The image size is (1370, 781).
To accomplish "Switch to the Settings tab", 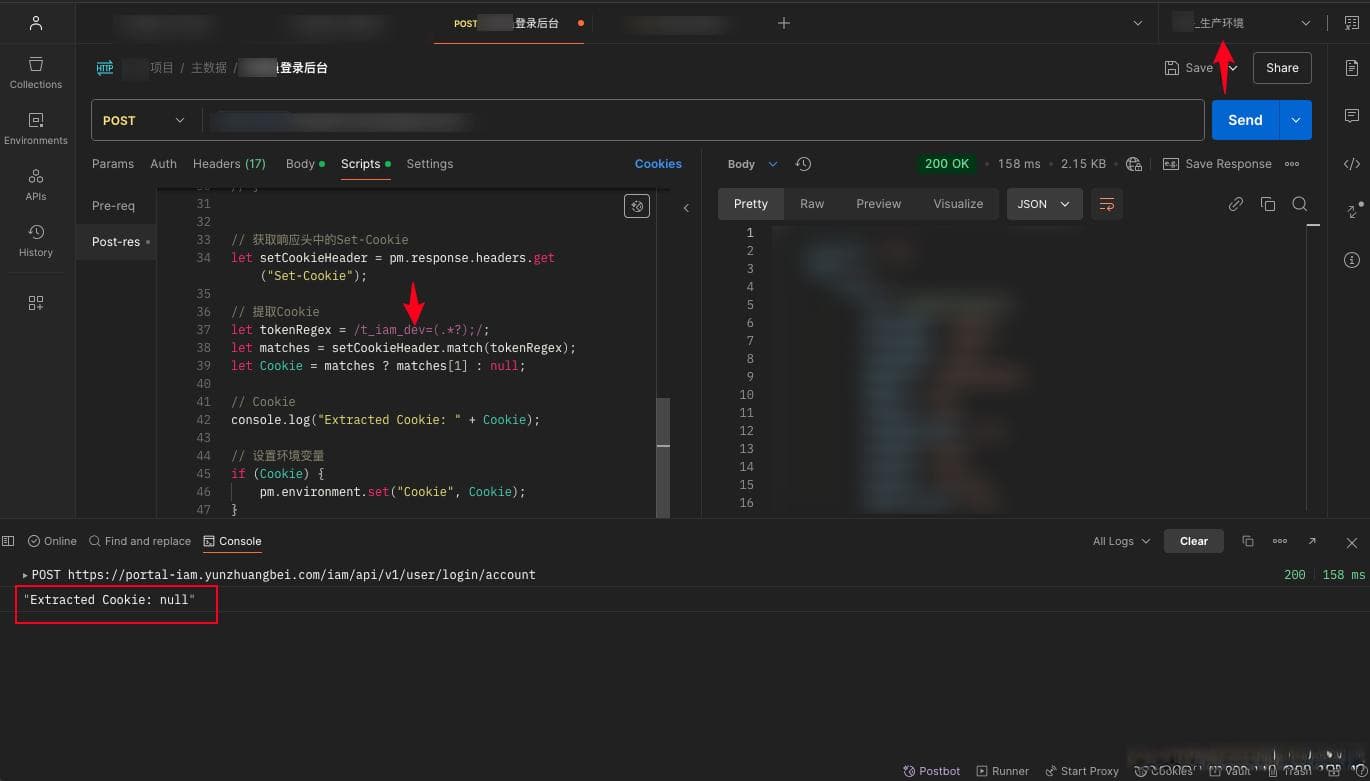I will [x=430, y=164].
